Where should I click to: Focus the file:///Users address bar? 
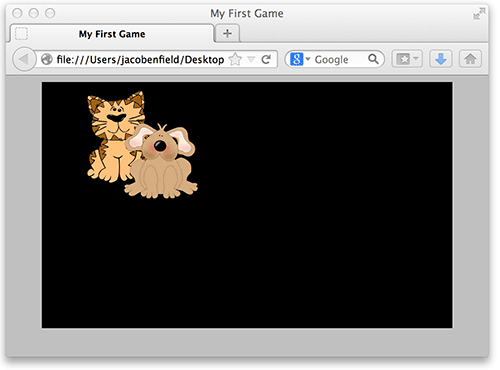pos(140,59)
